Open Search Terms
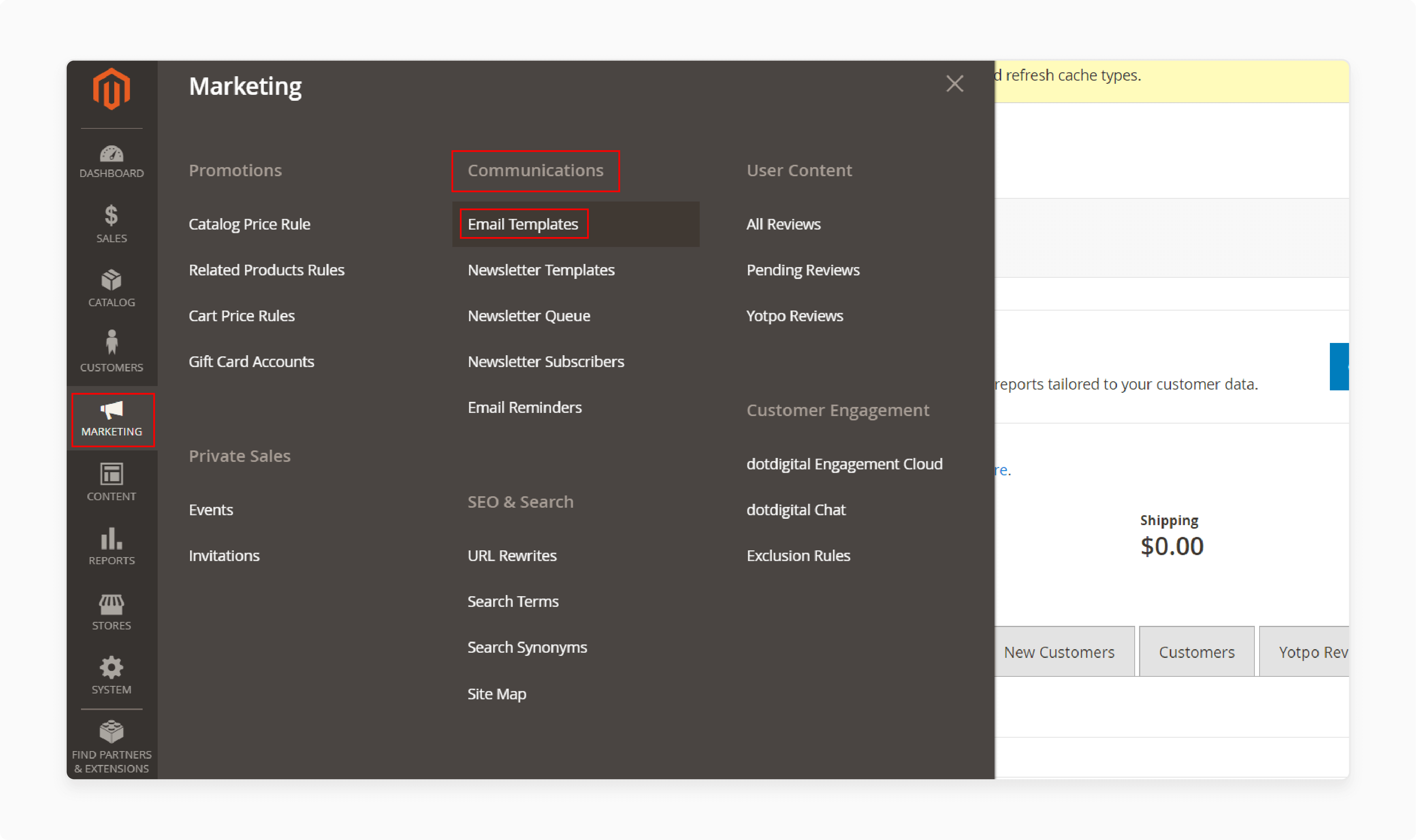The width and height of the screenshot is (1416, 840). click(513, 602)
